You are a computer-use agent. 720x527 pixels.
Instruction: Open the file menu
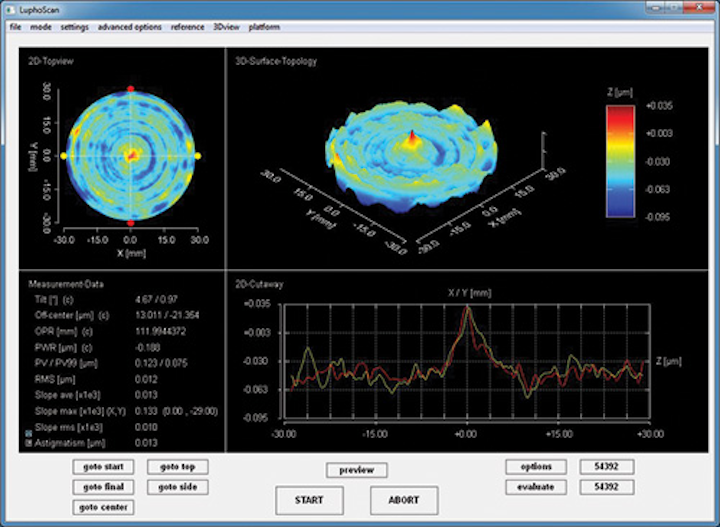tap(16, 27)
